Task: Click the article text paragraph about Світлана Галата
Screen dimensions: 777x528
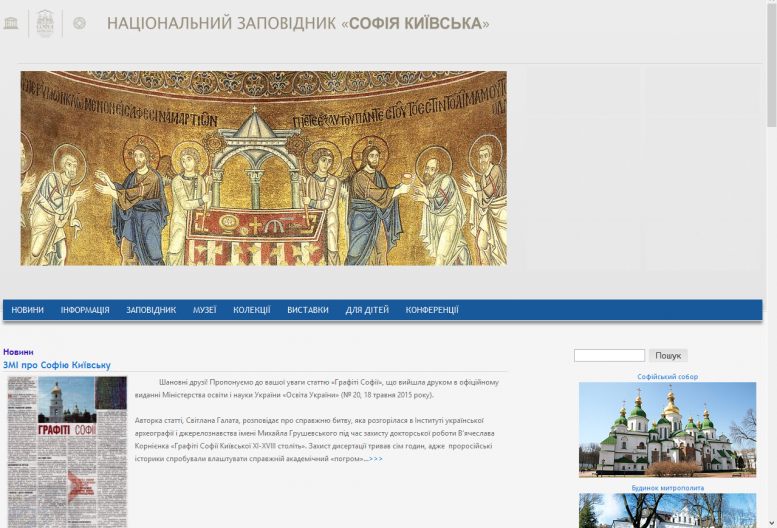Action: 315,439
